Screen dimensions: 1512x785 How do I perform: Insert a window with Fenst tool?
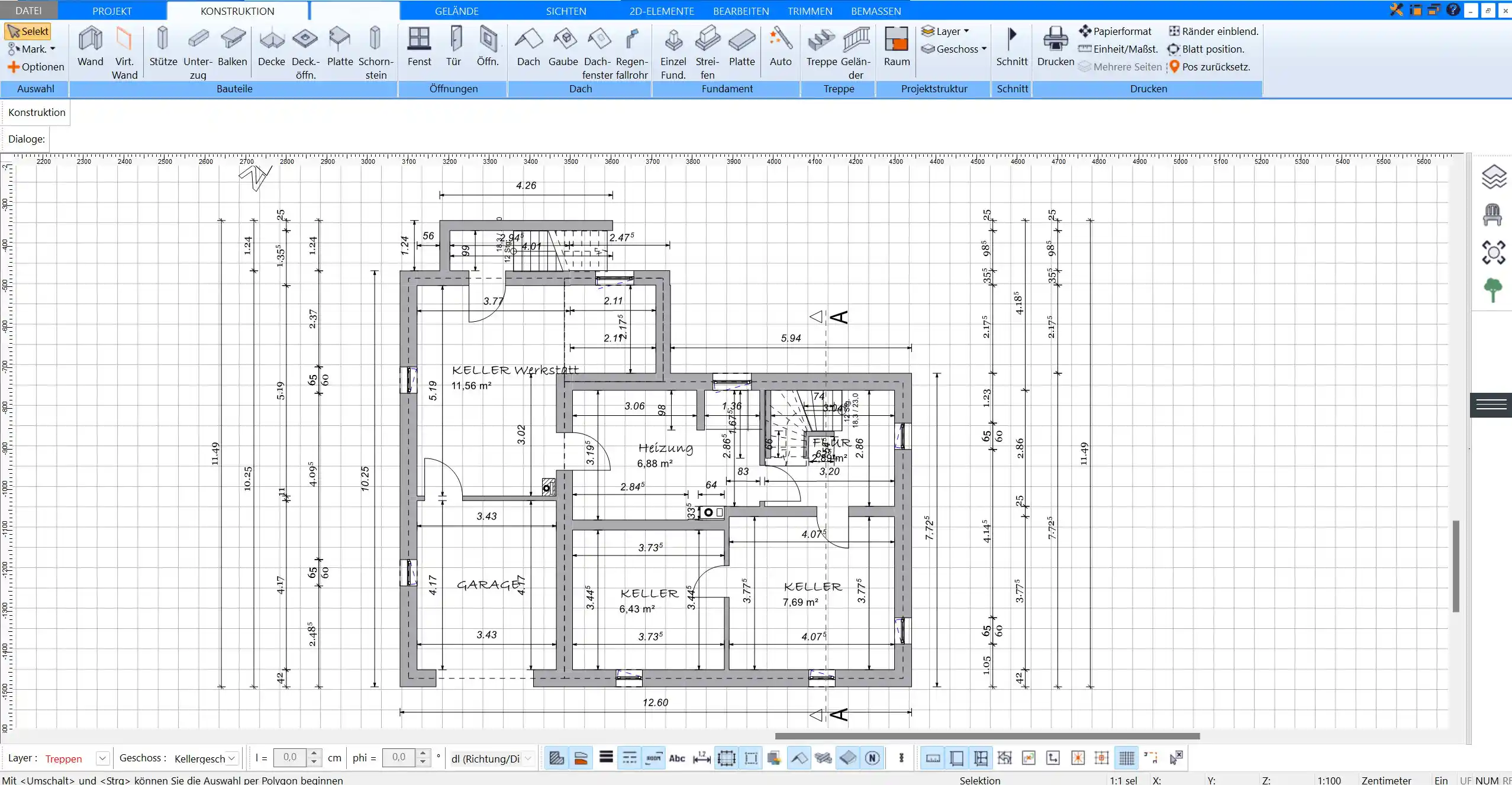coord(420,47)
